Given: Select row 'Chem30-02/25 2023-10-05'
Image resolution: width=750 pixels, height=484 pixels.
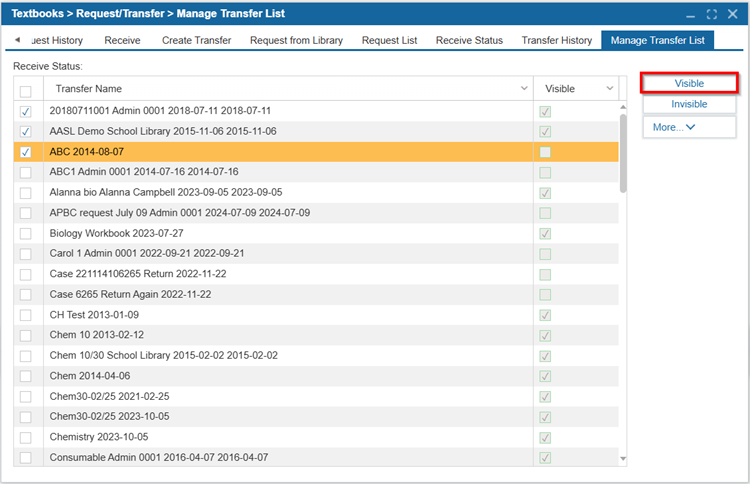Looking at the screenshot, I should tap(316, 417).
